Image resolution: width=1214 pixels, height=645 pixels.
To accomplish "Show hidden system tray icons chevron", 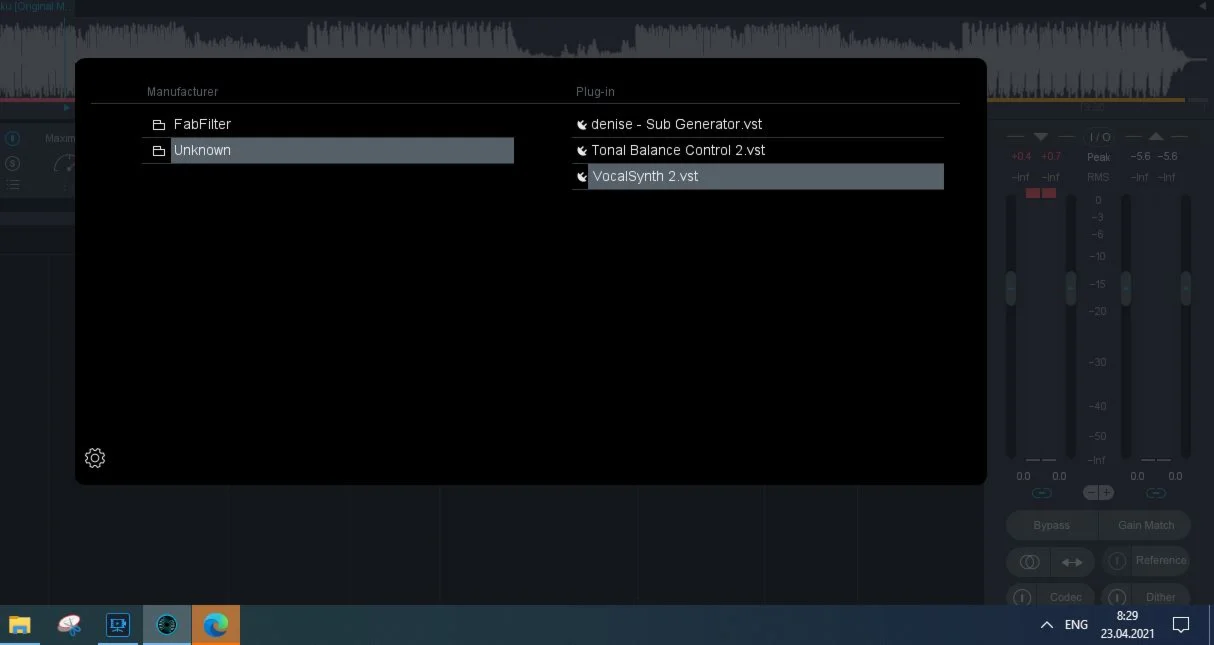I will (1046, 625).
